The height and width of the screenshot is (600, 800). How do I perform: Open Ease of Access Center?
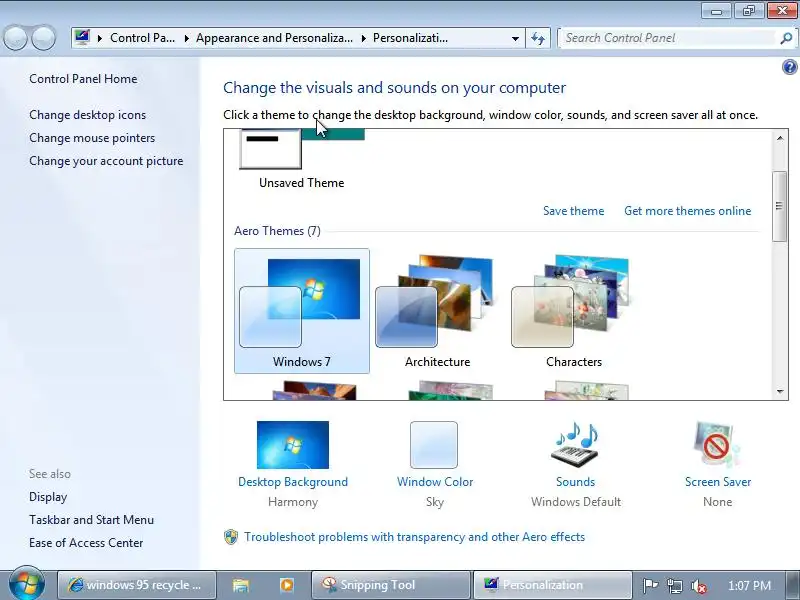pyautogui.click(x=86, y=543)
